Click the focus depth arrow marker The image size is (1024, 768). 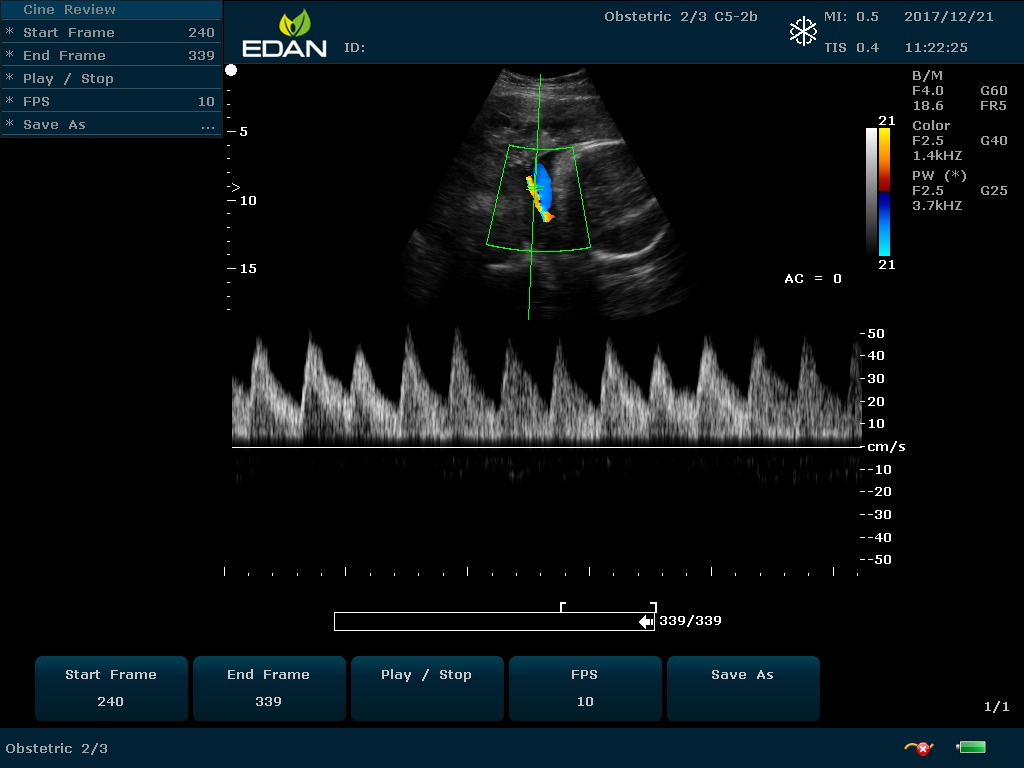coord(233,187)
